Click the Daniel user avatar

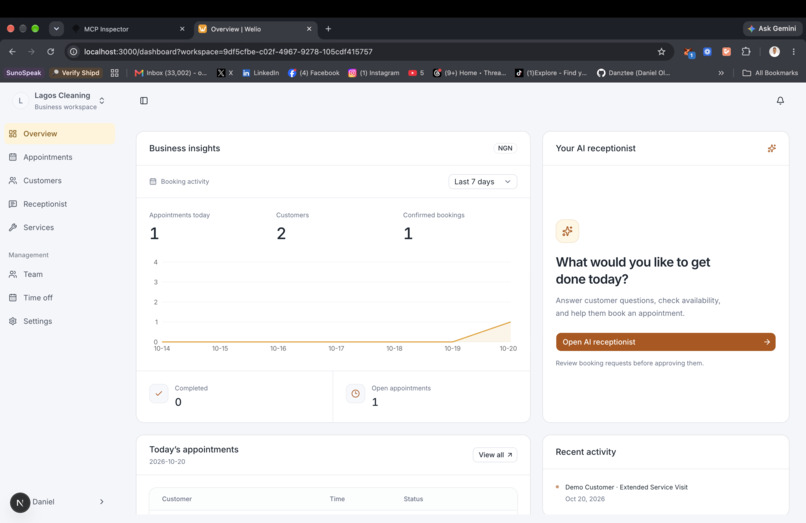(20, 502)
